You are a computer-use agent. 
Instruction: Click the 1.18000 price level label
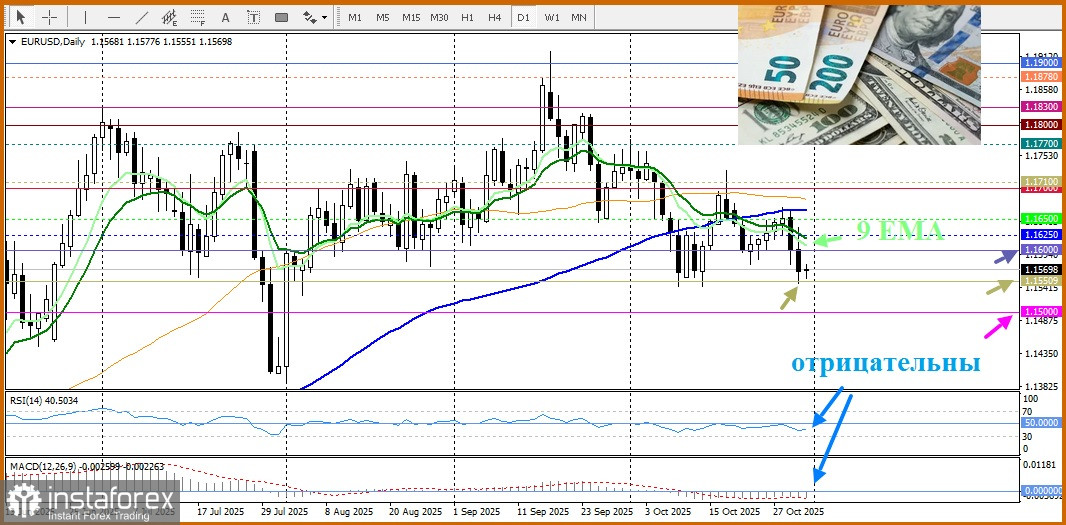pyautogui.click(x=1040, y=125)
